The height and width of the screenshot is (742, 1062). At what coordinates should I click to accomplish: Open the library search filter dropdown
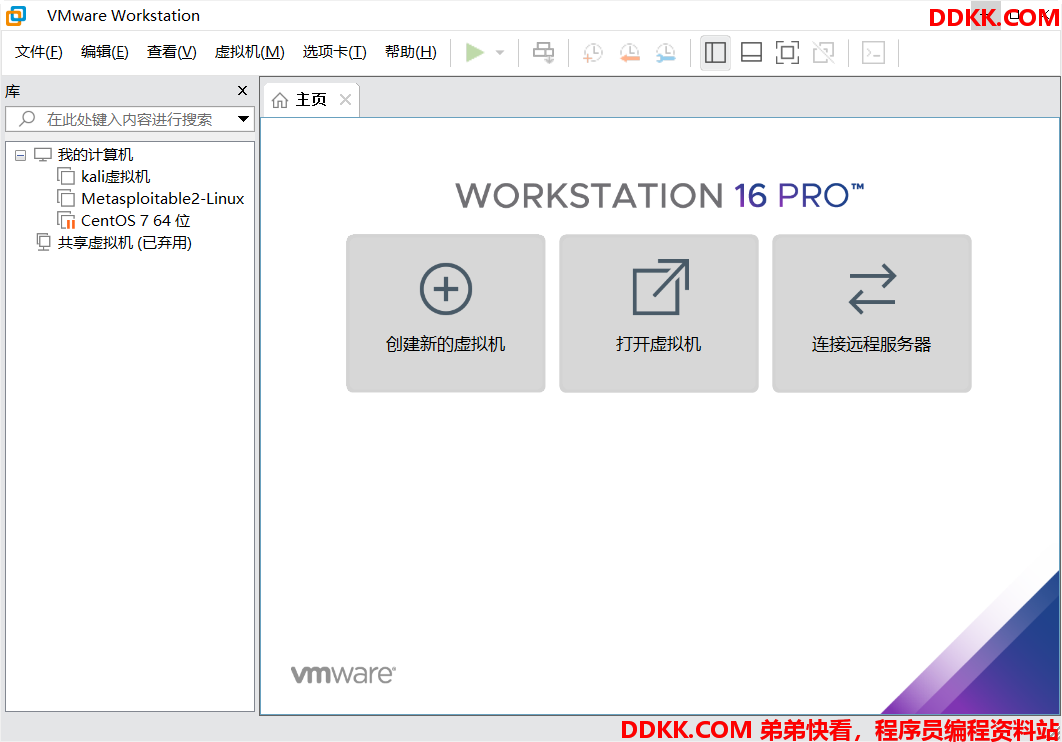pos(244,119)
